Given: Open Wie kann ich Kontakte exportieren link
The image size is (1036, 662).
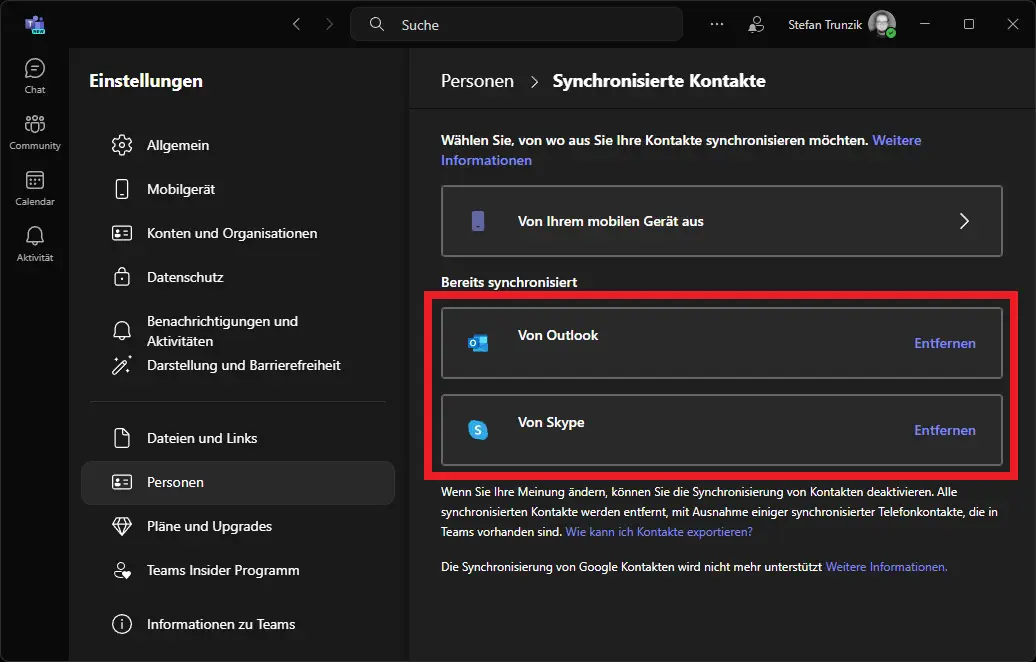Looking at the screenshot, I should [659, 532].
